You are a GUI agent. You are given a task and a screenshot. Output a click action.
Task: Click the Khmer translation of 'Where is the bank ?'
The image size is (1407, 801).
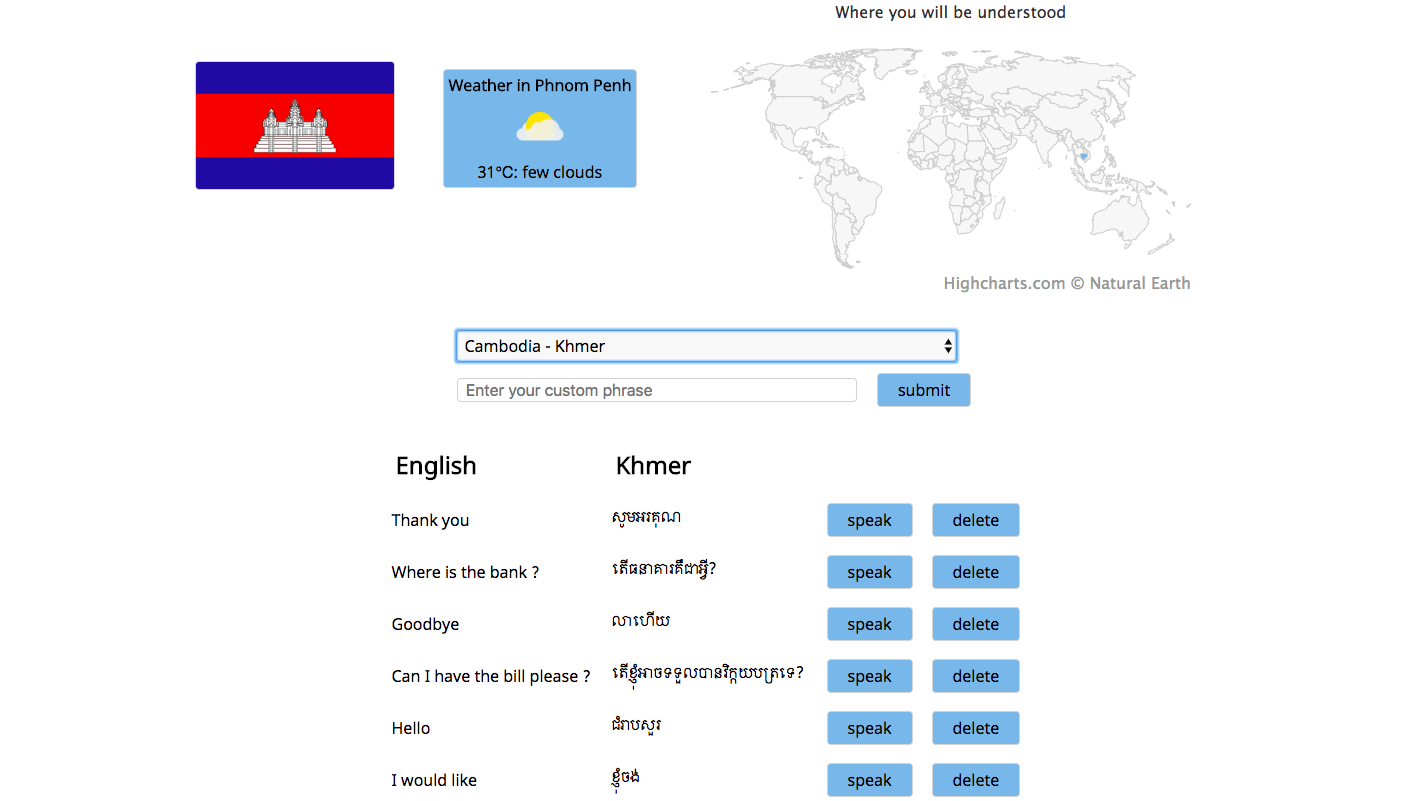click(x=664, y=570)
